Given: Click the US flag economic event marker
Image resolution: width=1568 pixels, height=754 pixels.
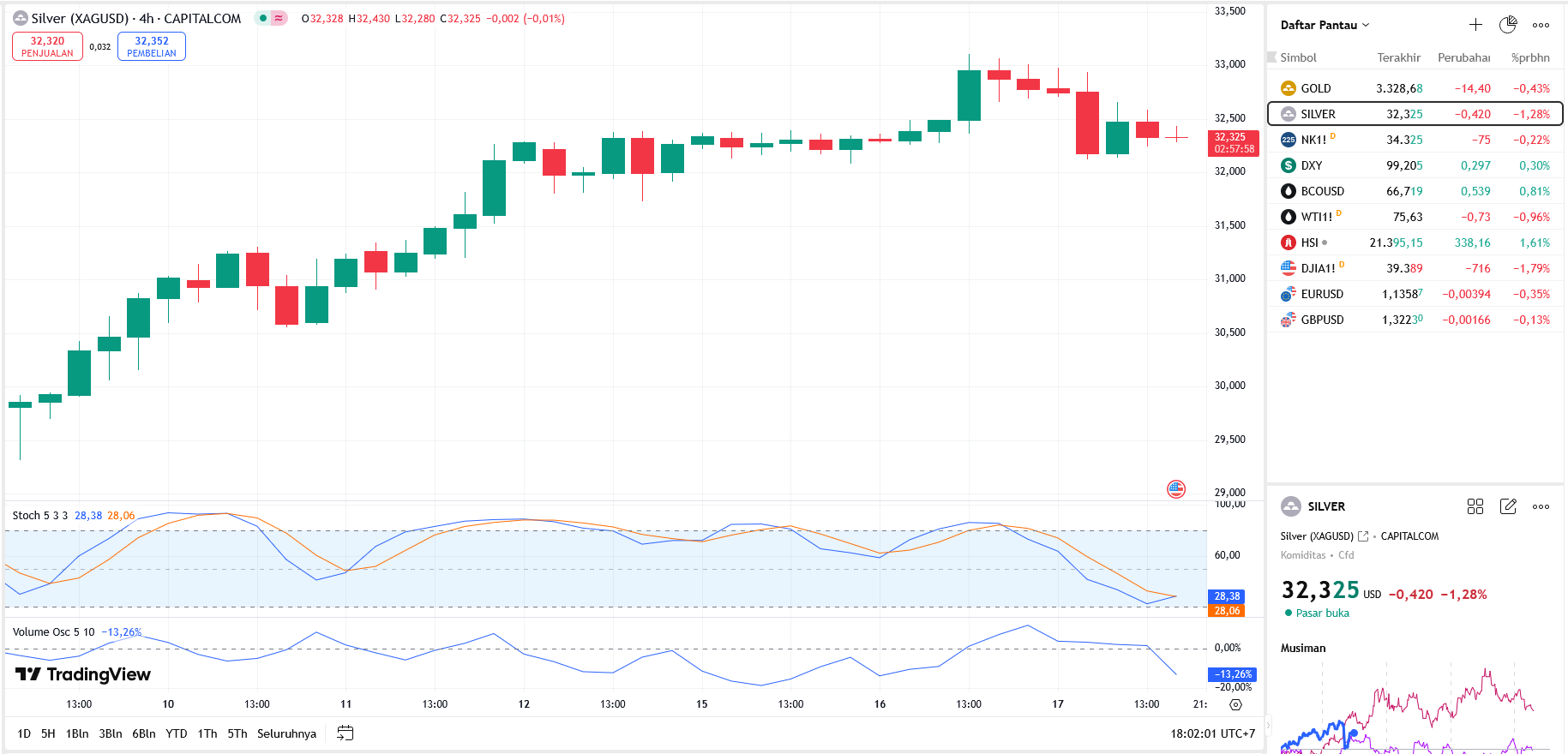Looking at the screenshot, I should tap(1176, 489).
